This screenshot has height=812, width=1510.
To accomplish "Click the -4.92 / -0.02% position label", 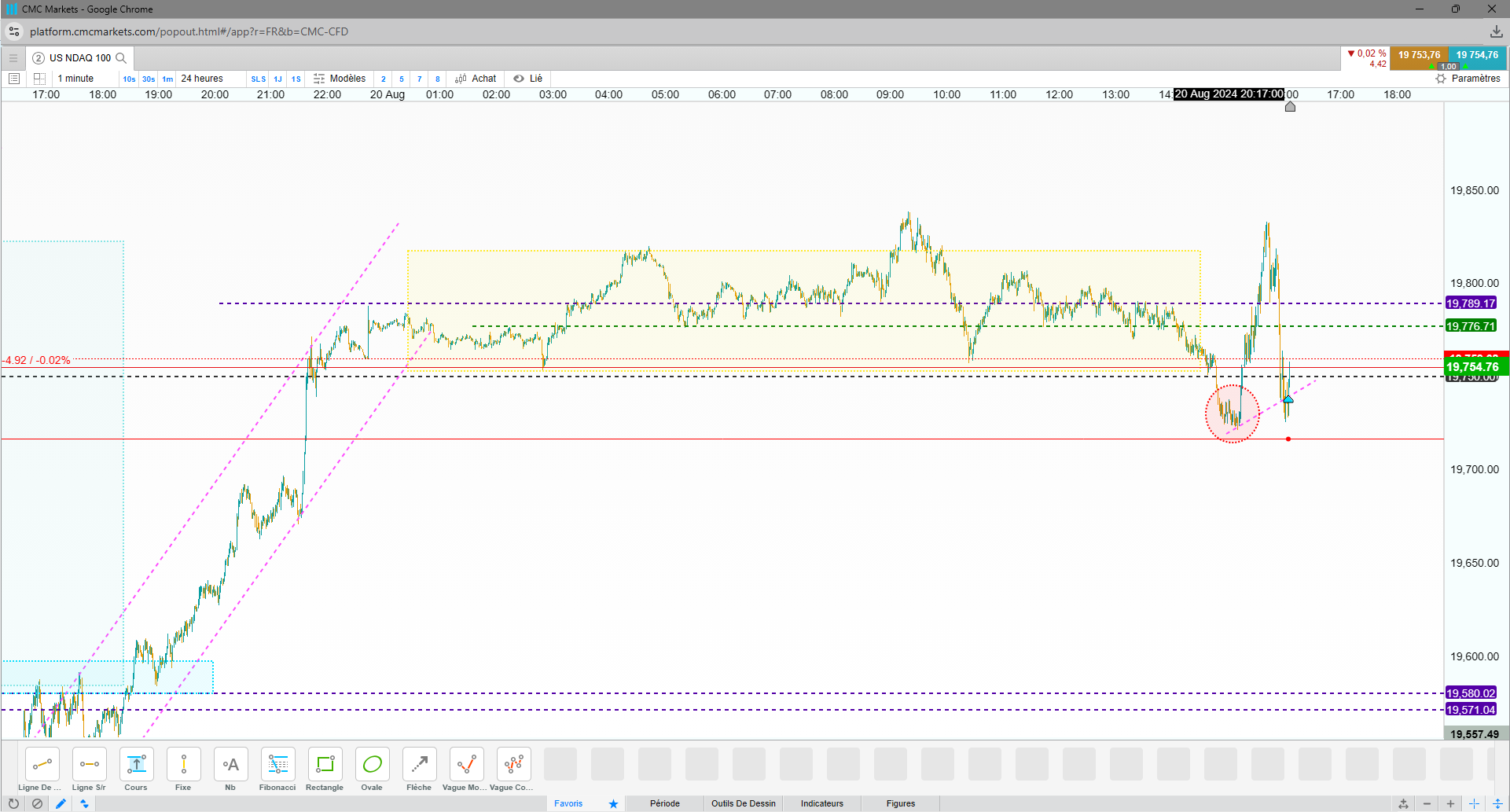I will coord(37,360).
